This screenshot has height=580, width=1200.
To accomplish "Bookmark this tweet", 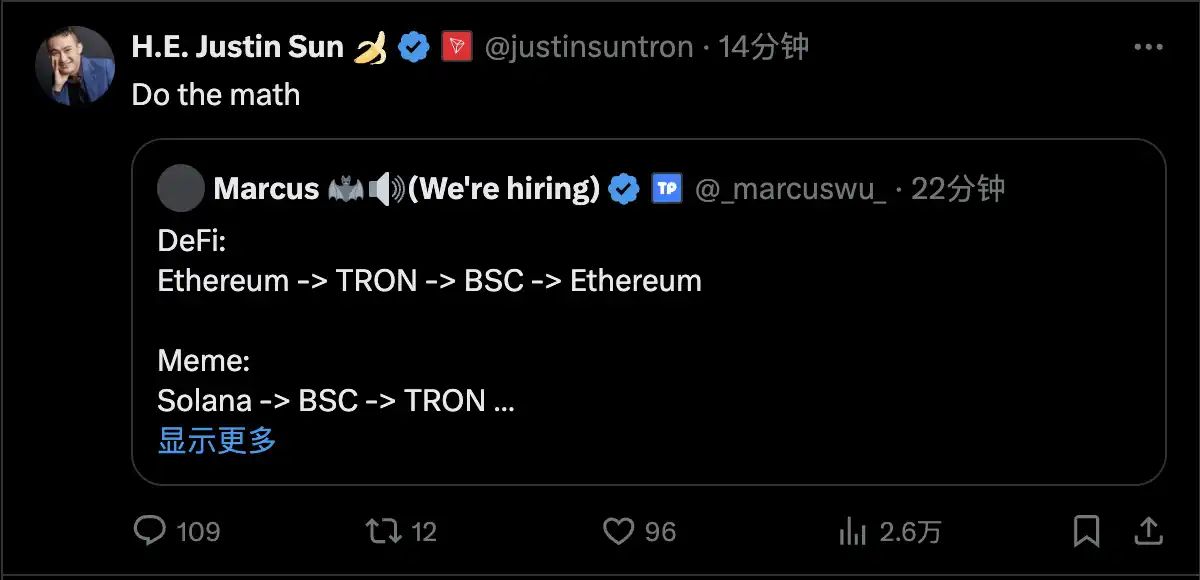I will point(1086,530).
